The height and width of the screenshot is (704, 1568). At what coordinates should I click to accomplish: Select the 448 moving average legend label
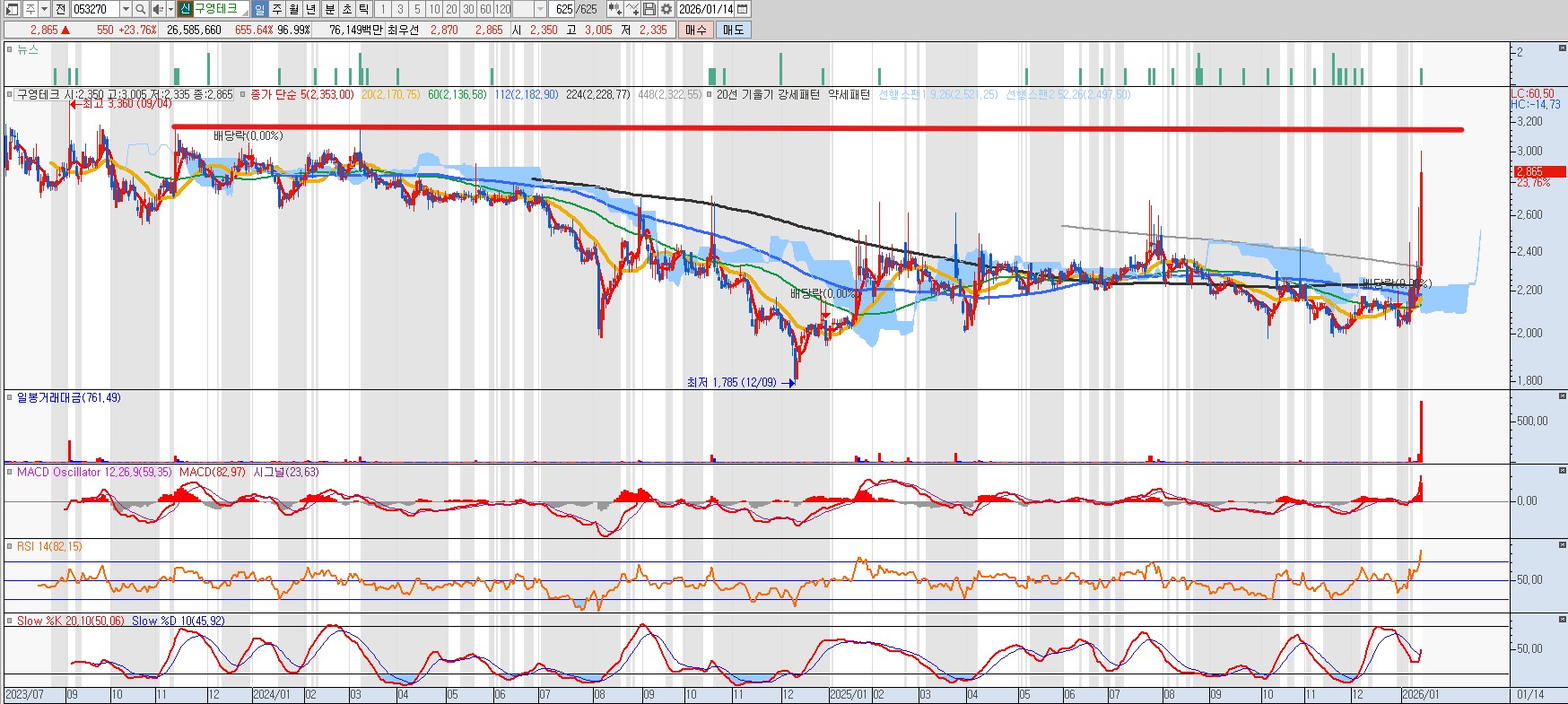click(669, 94)
